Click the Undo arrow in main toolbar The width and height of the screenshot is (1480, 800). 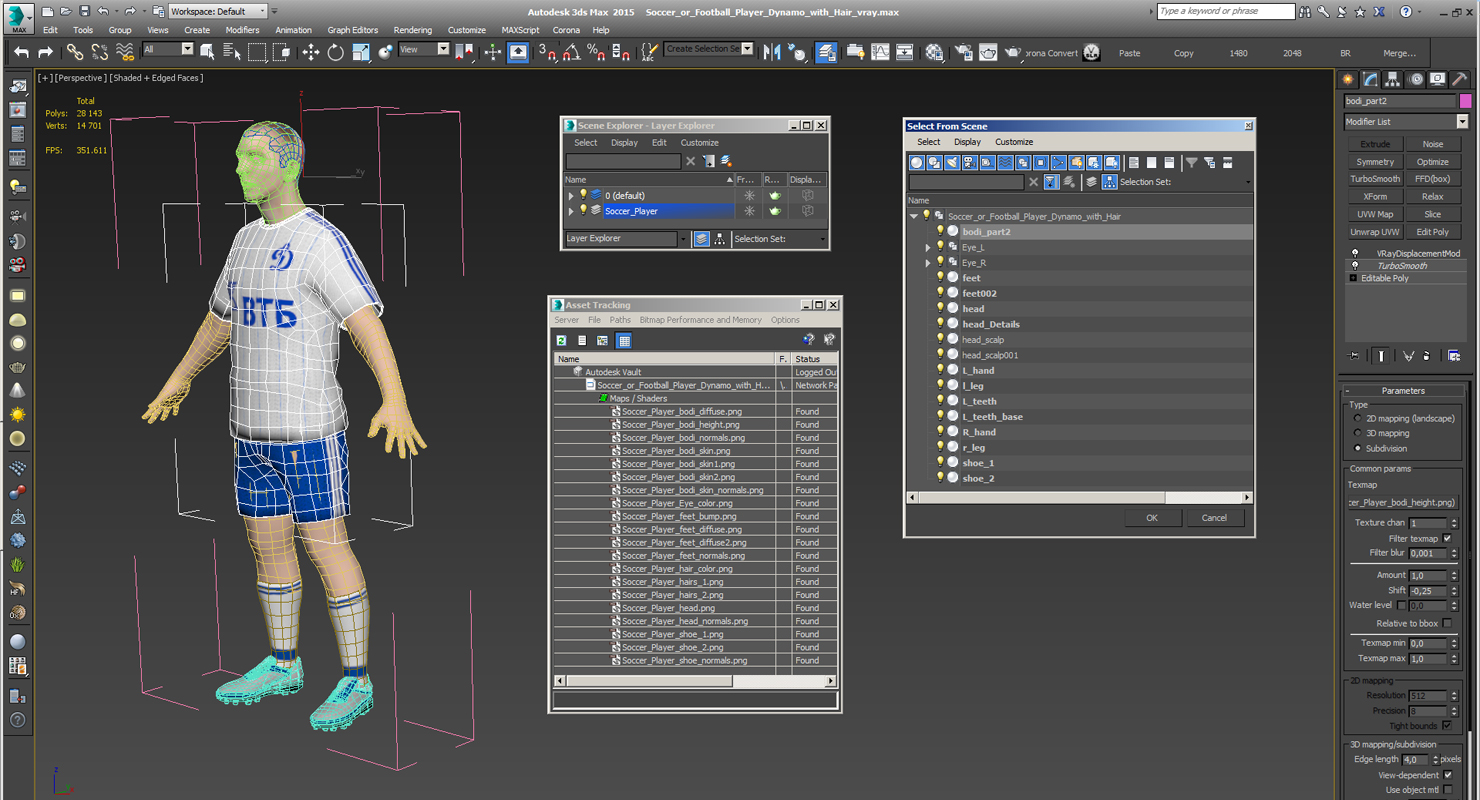[21, 52]
